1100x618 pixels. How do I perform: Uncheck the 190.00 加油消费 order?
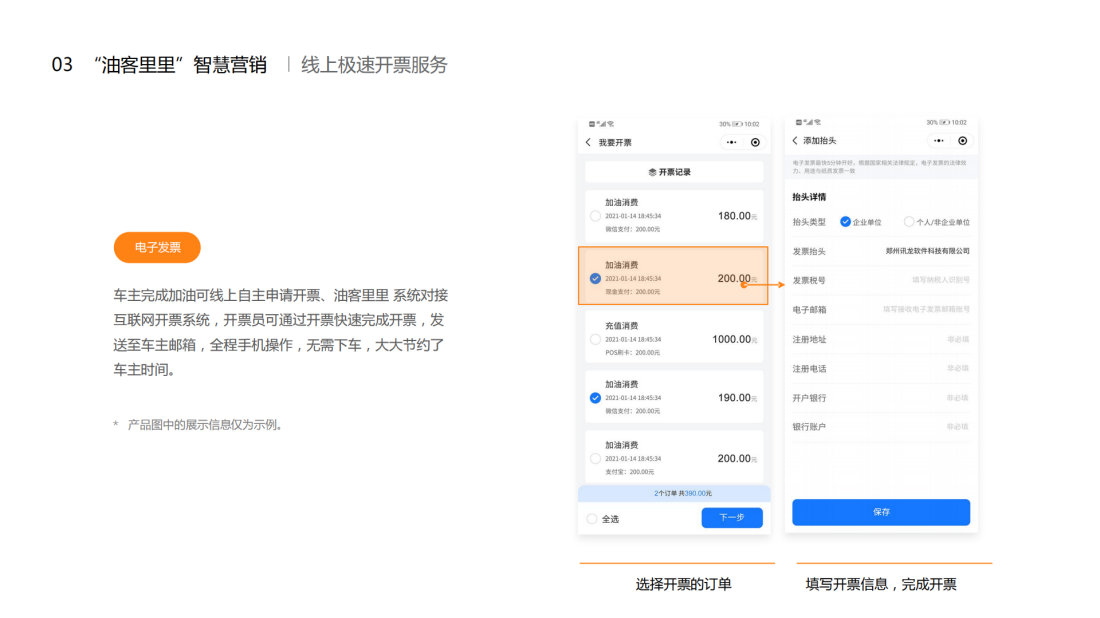pos(595,398)
